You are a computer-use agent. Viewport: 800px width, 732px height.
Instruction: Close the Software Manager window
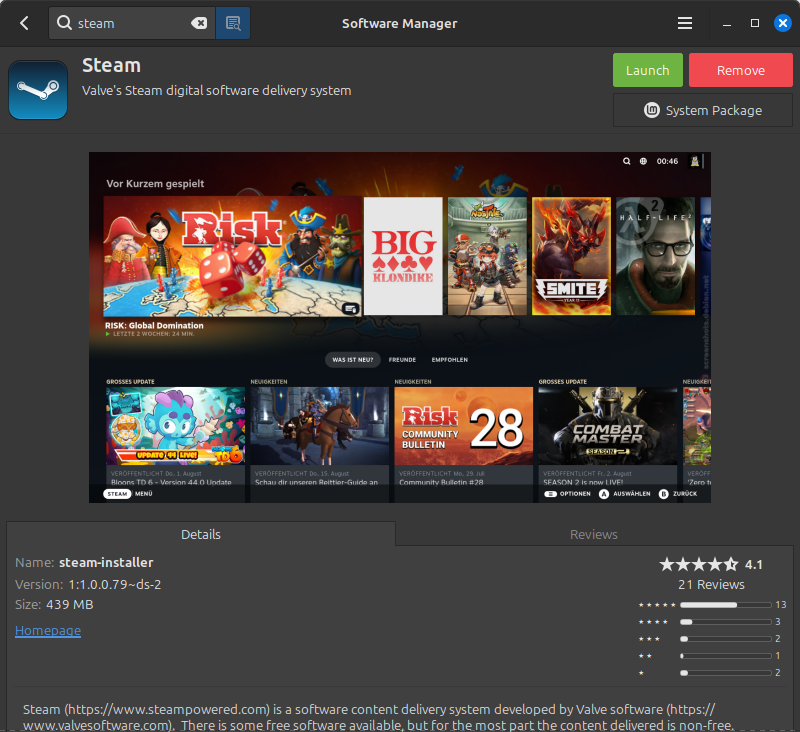coord(783,23)
